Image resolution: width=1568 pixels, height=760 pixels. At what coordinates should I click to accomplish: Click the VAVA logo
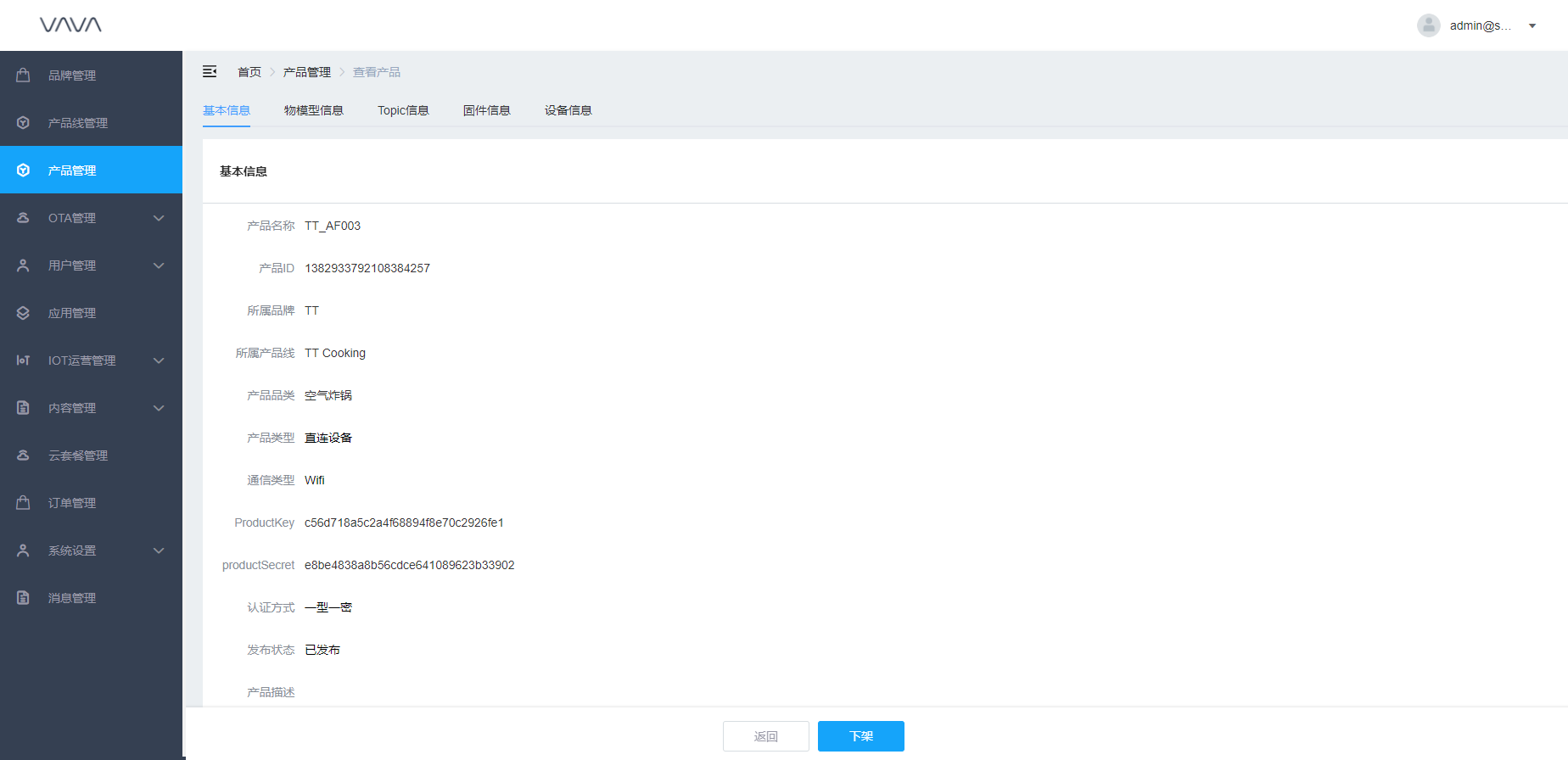point(70,25)
